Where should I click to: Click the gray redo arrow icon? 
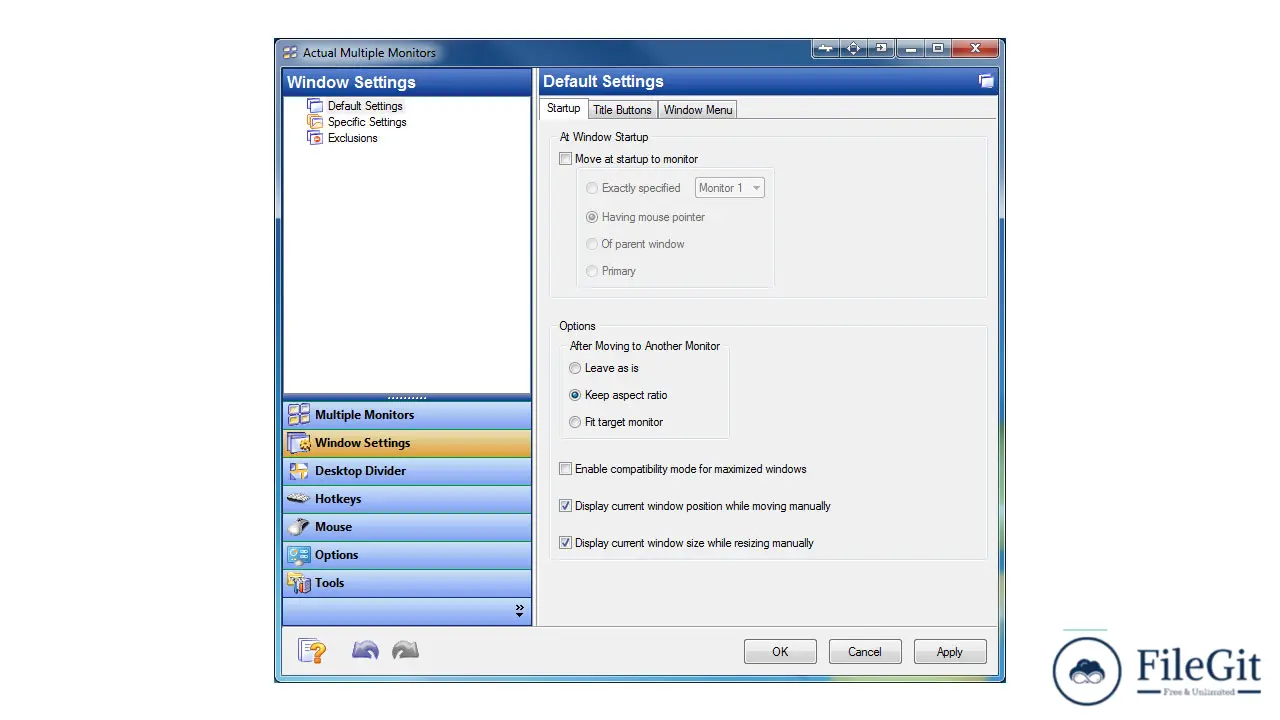(405, 651)
